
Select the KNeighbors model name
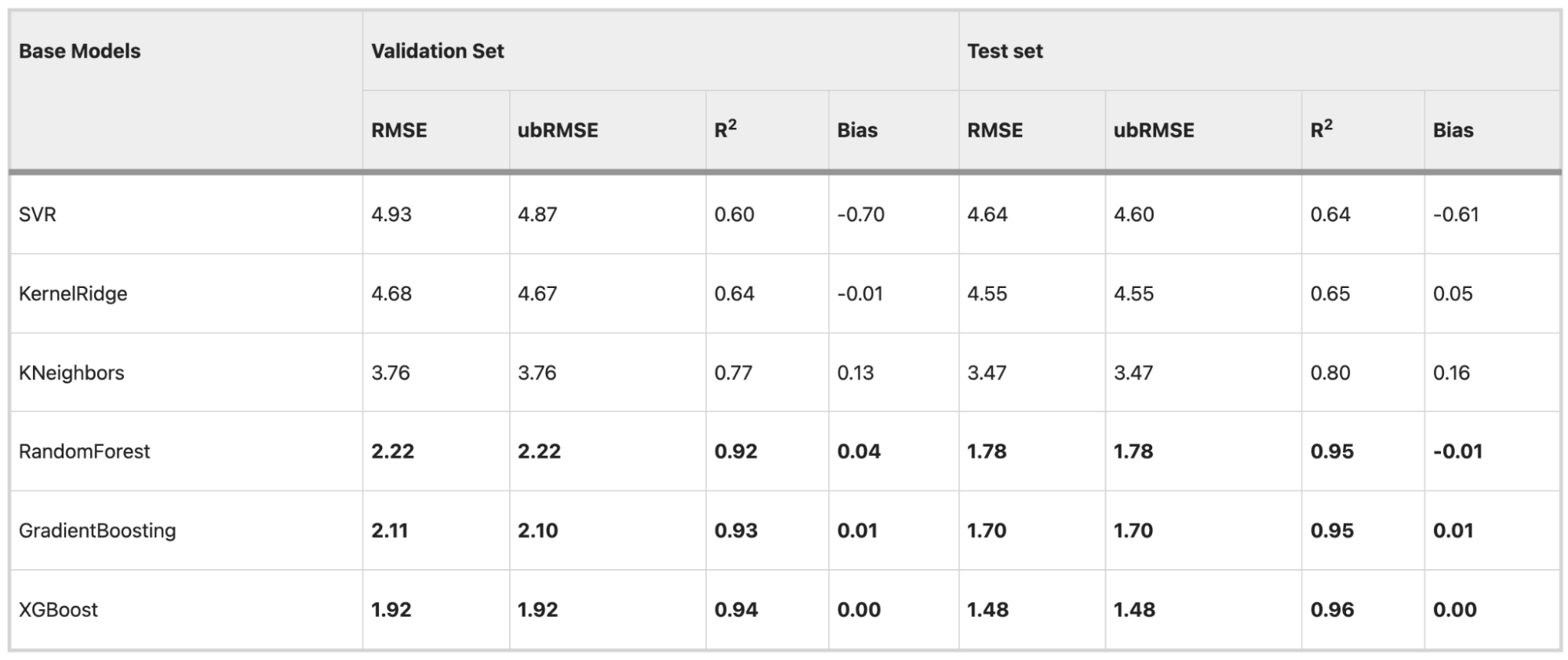pos(71,373)
